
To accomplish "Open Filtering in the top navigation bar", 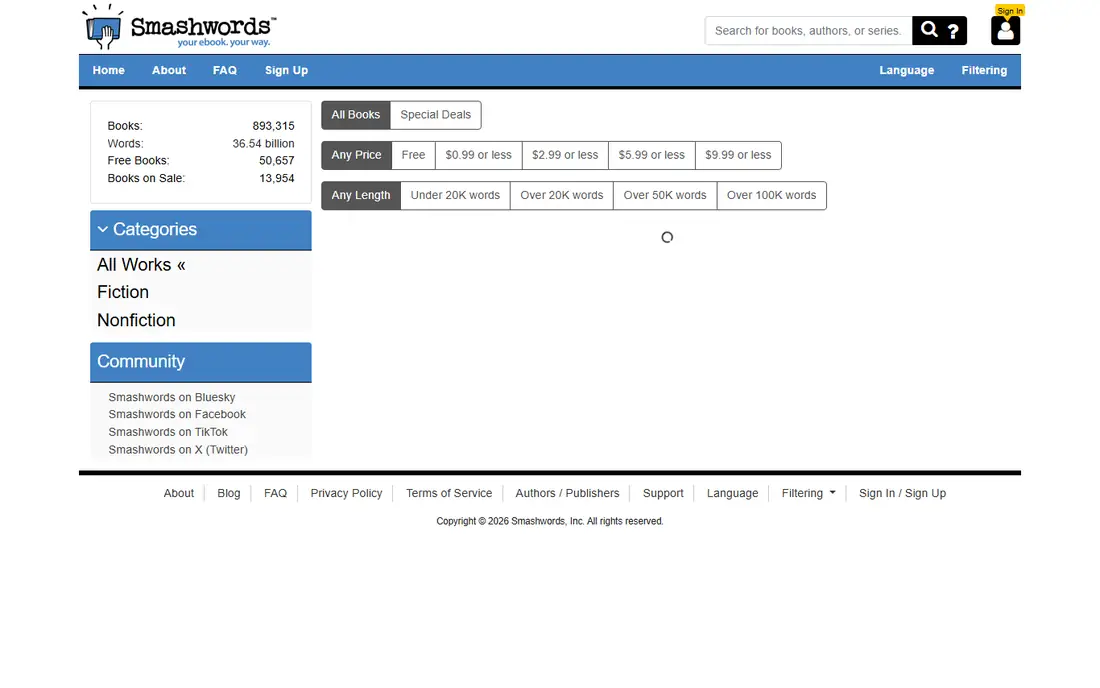I will pos(984,70).
